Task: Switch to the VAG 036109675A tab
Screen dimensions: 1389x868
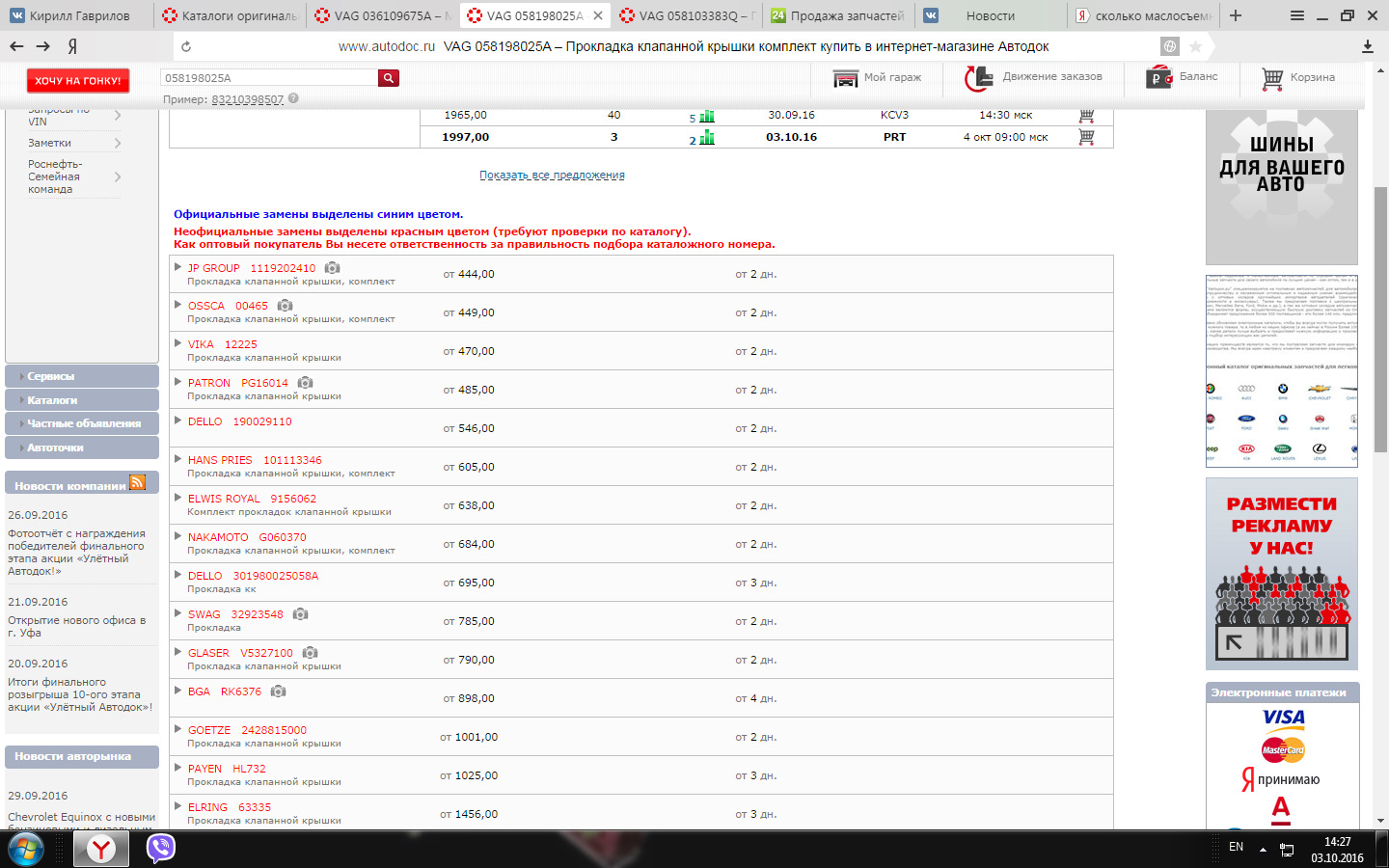Action: tap(384, 15)
